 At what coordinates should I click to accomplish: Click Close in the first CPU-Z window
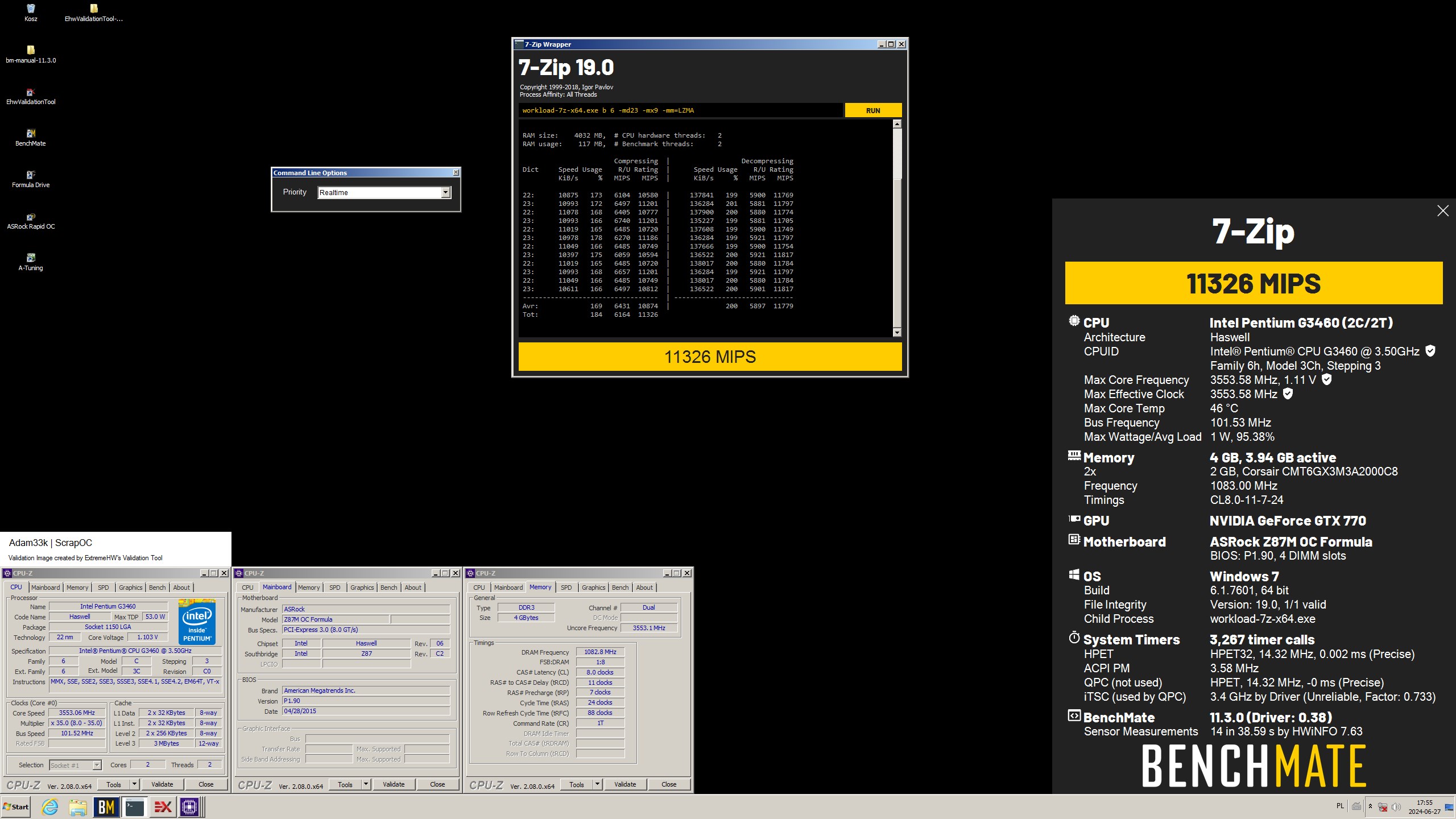(x=206, y=784)
